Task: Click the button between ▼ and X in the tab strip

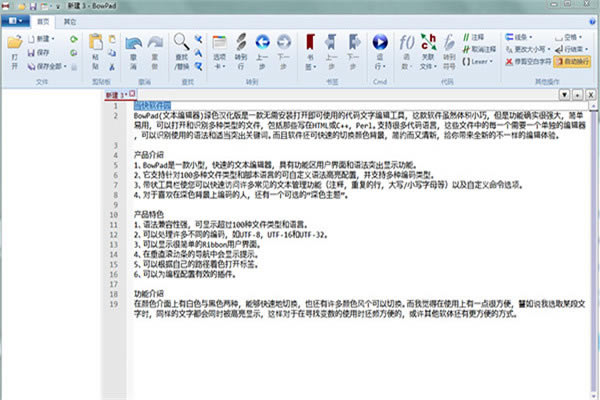Action: [x=577, y=95]
